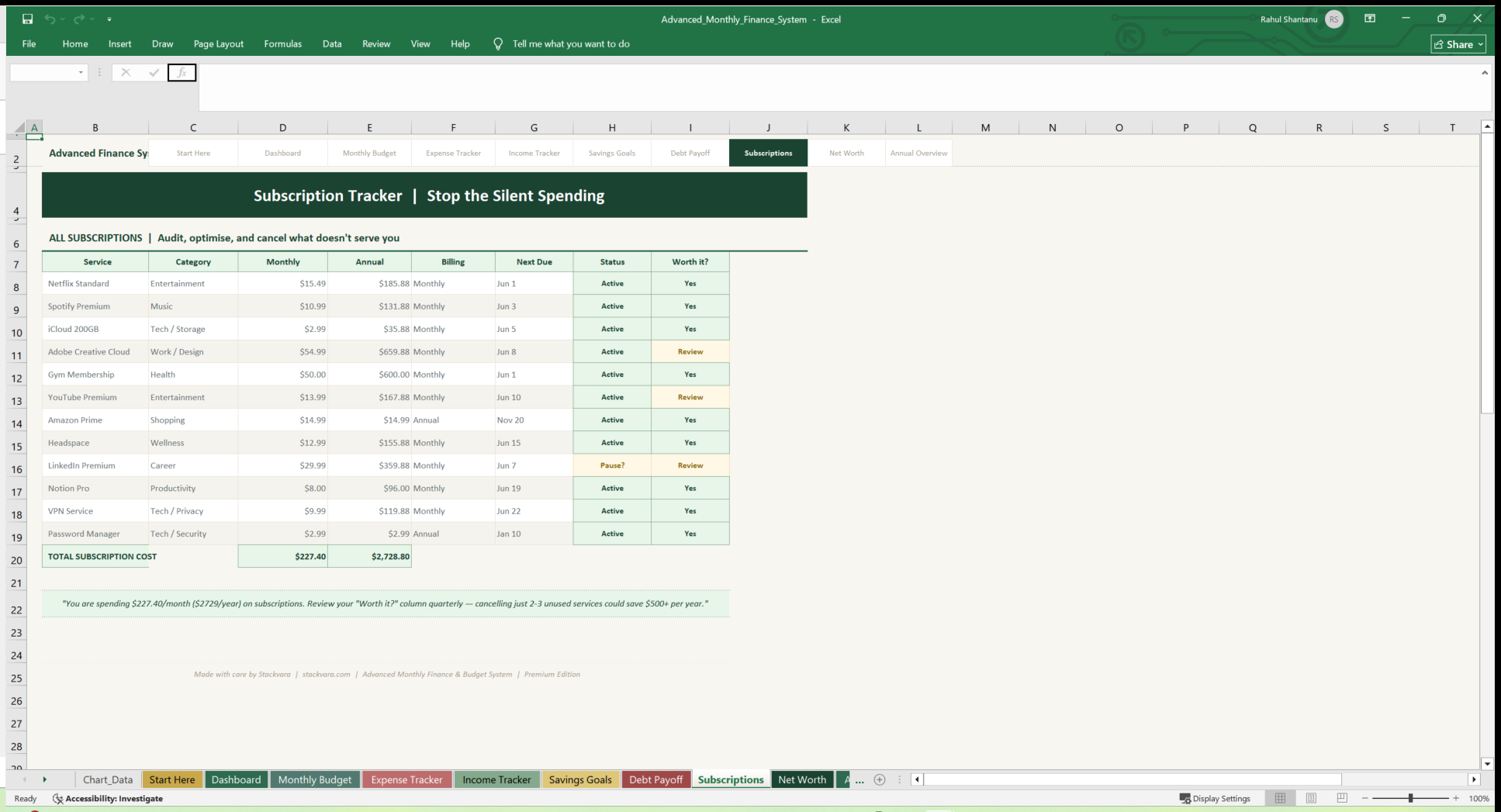This screenshot has width=1501, height=812.
Task: Click the Enter checkmark formula icon
Action: click(154, 72)
